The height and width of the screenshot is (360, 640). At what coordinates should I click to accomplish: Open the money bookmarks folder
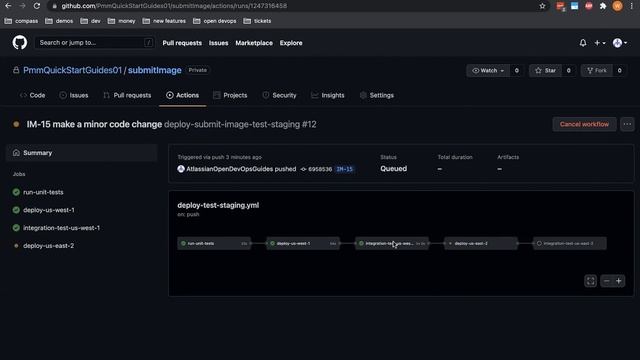pos(122,21)
